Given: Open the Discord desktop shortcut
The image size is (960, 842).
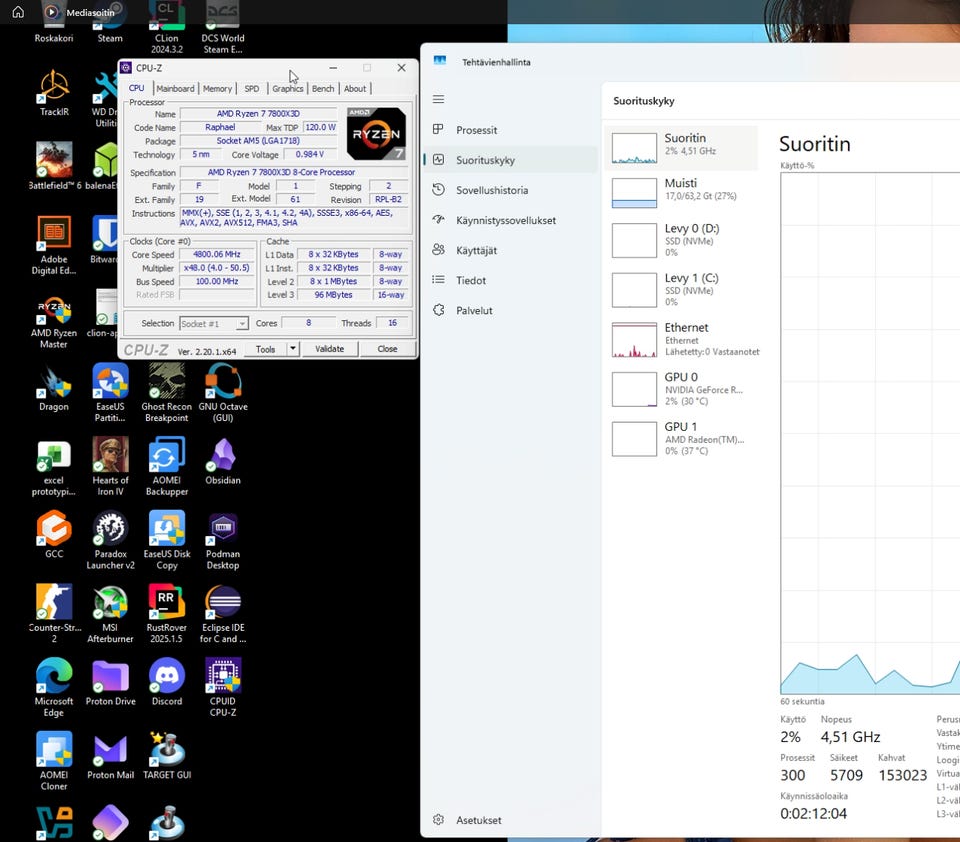Looking at the screenshot, I should click(167, 681).
